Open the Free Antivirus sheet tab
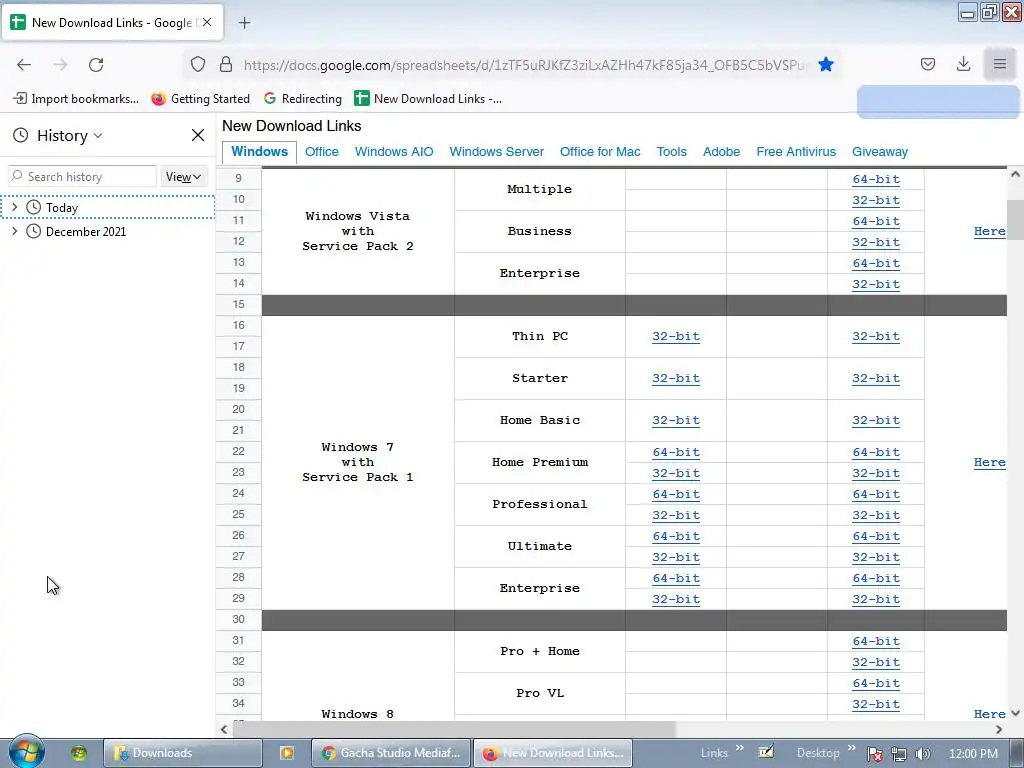The width and height of the screenshot is (1024, 768). [x=796, y=152]
